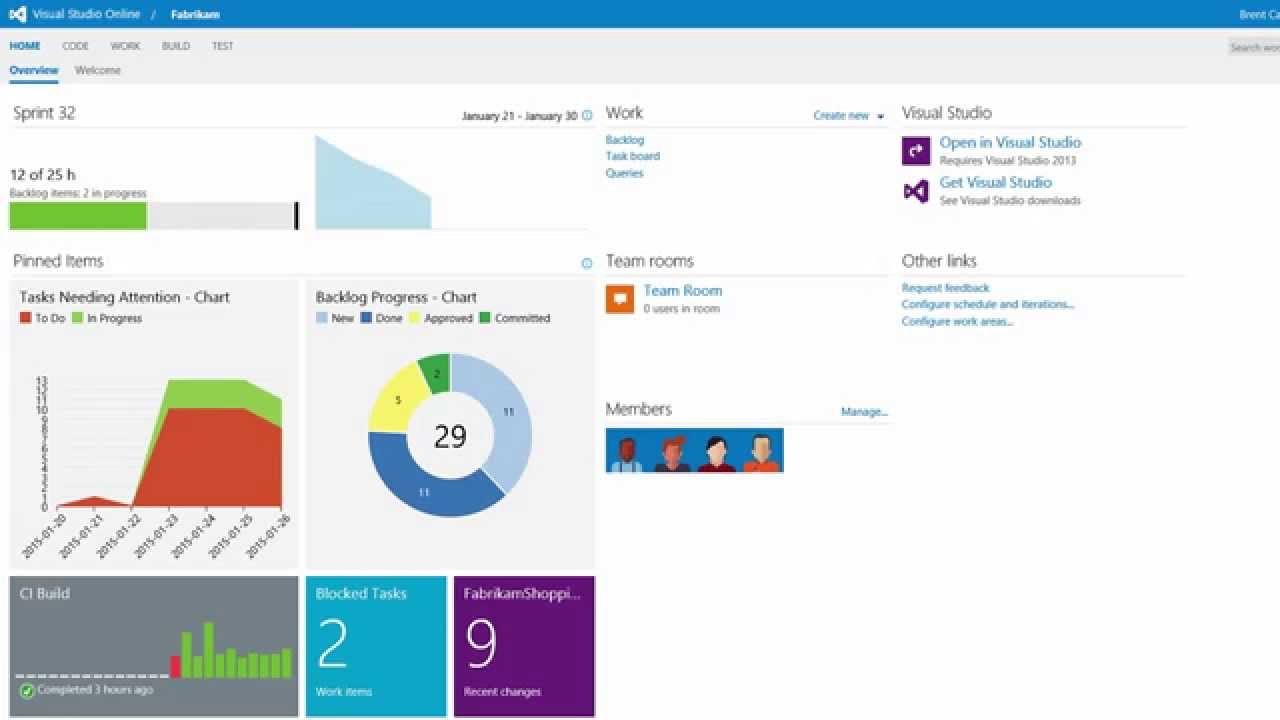
Task: Click Open in Visual Studio link
Action: (1010, 143)
